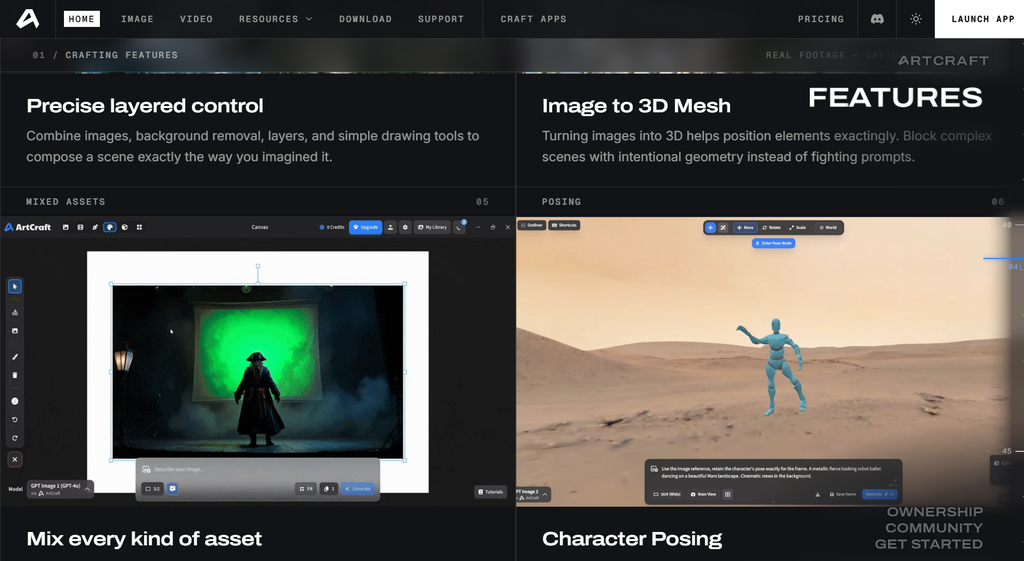Jump to the OWNERSHIP section link
Screen dimensions: 1024x561
point(935,512)
